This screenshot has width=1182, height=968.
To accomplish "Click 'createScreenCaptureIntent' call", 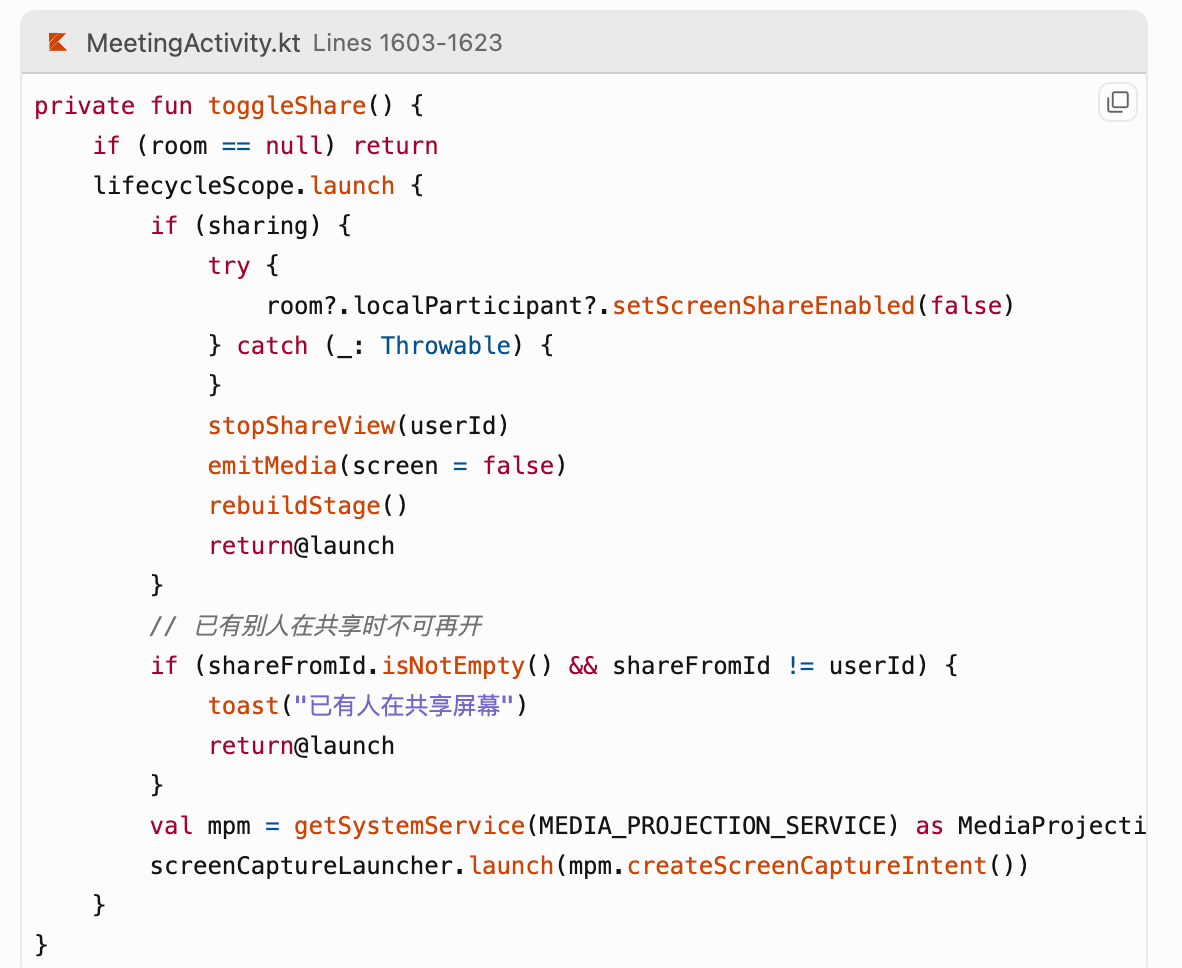I will click(x=807, y=865).
